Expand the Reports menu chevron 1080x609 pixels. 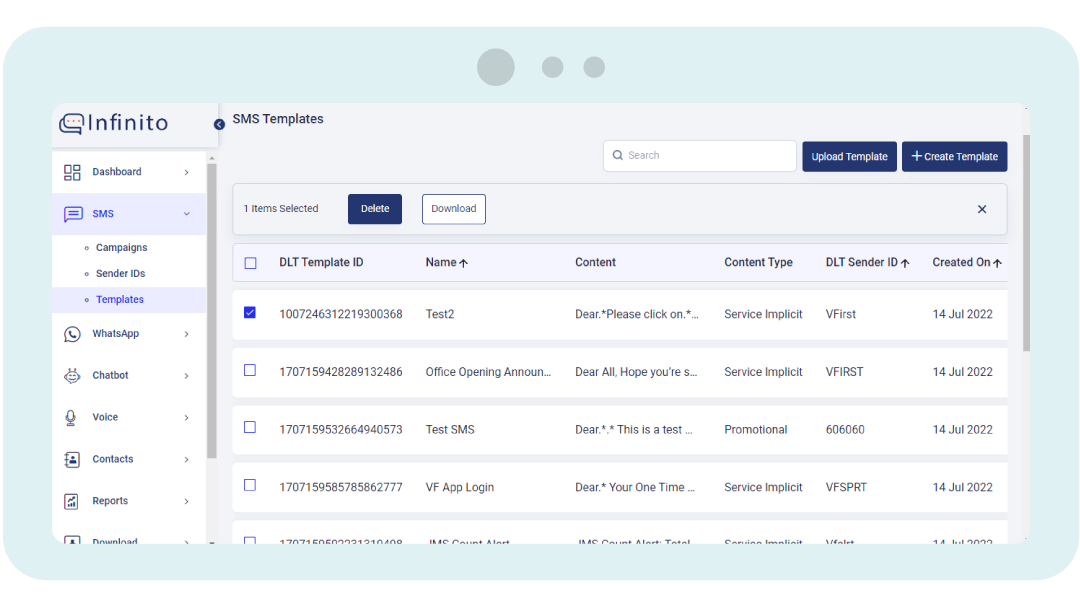187,502
